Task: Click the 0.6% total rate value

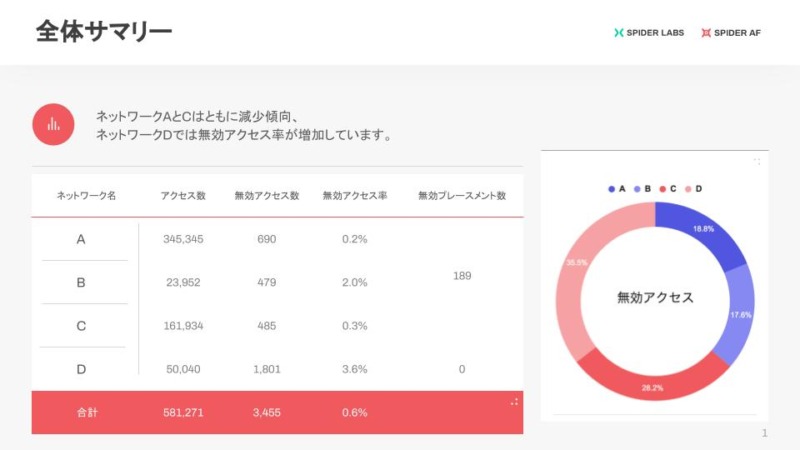Action: pyautogui.click(x=355, y=413)
